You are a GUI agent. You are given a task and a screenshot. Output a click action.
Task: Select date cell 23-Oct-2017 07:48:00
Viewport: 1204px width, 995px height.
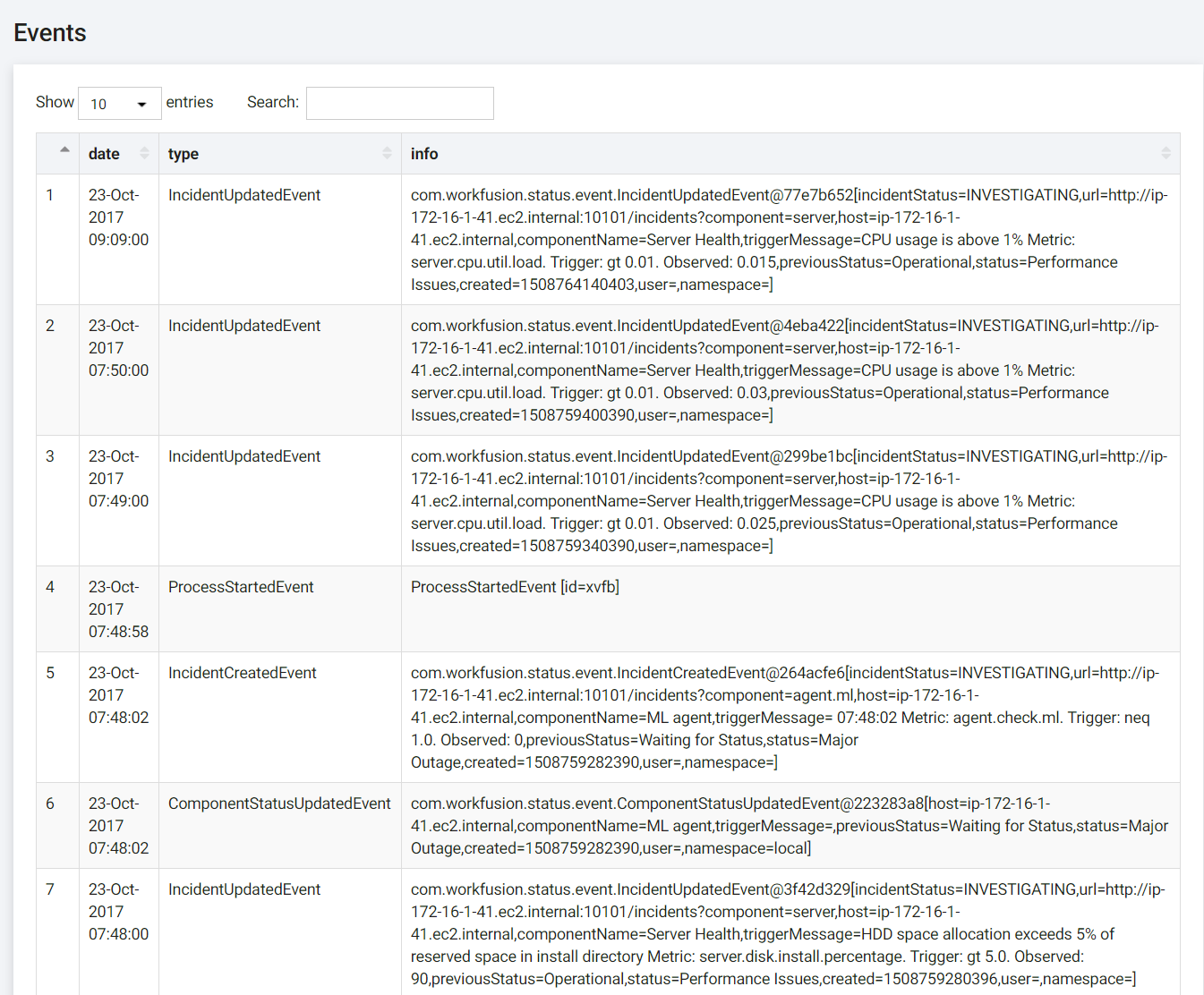118,912
